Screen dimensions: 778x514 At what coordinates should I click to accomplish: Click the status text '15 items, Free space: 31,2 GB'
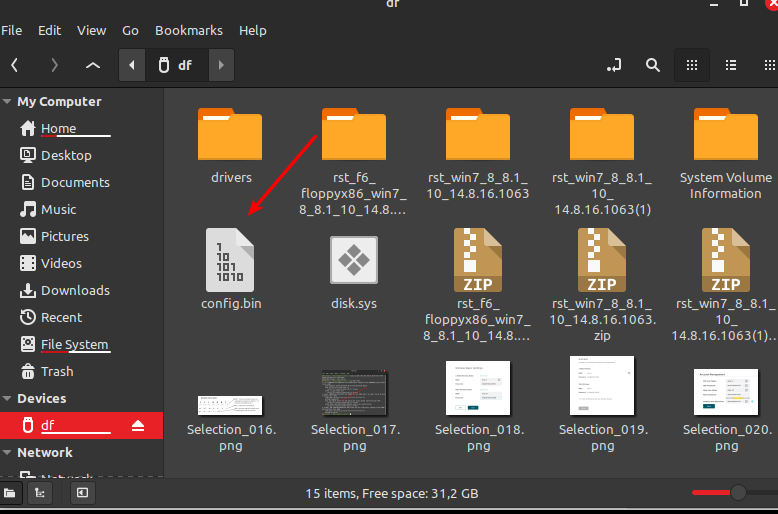pyautogui.click(x=392, y=494)
